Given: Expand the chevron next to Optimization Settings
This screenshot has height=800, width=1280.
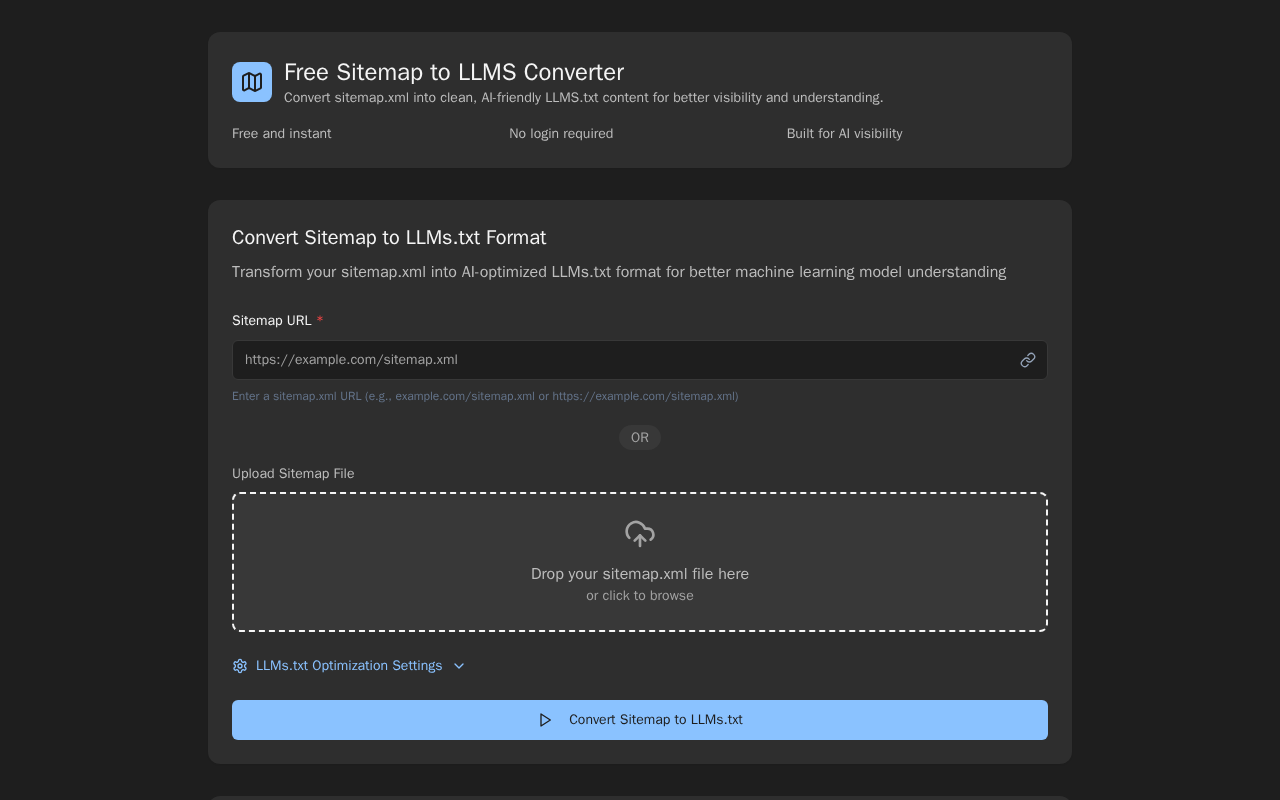Looking at the screenshot, I should [x=459, y=666].
